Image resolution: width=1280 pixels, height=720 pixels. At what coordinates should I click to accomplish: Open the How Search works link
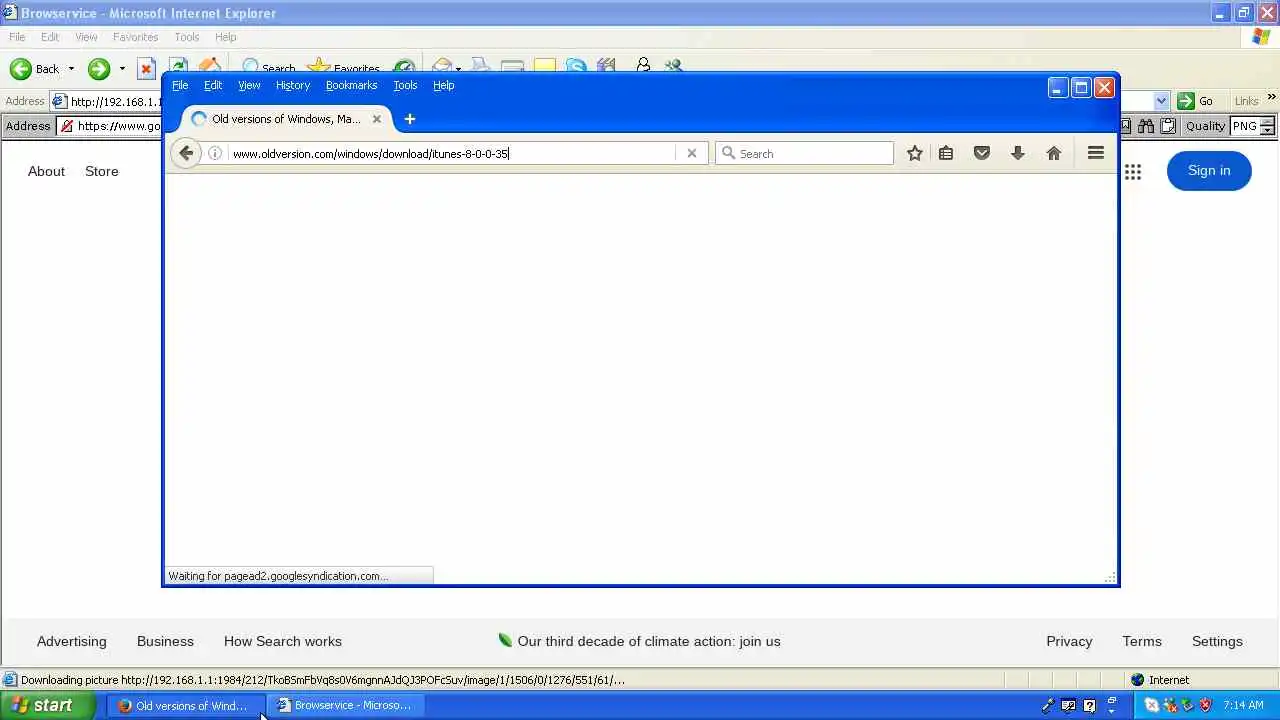pos(283,641)
